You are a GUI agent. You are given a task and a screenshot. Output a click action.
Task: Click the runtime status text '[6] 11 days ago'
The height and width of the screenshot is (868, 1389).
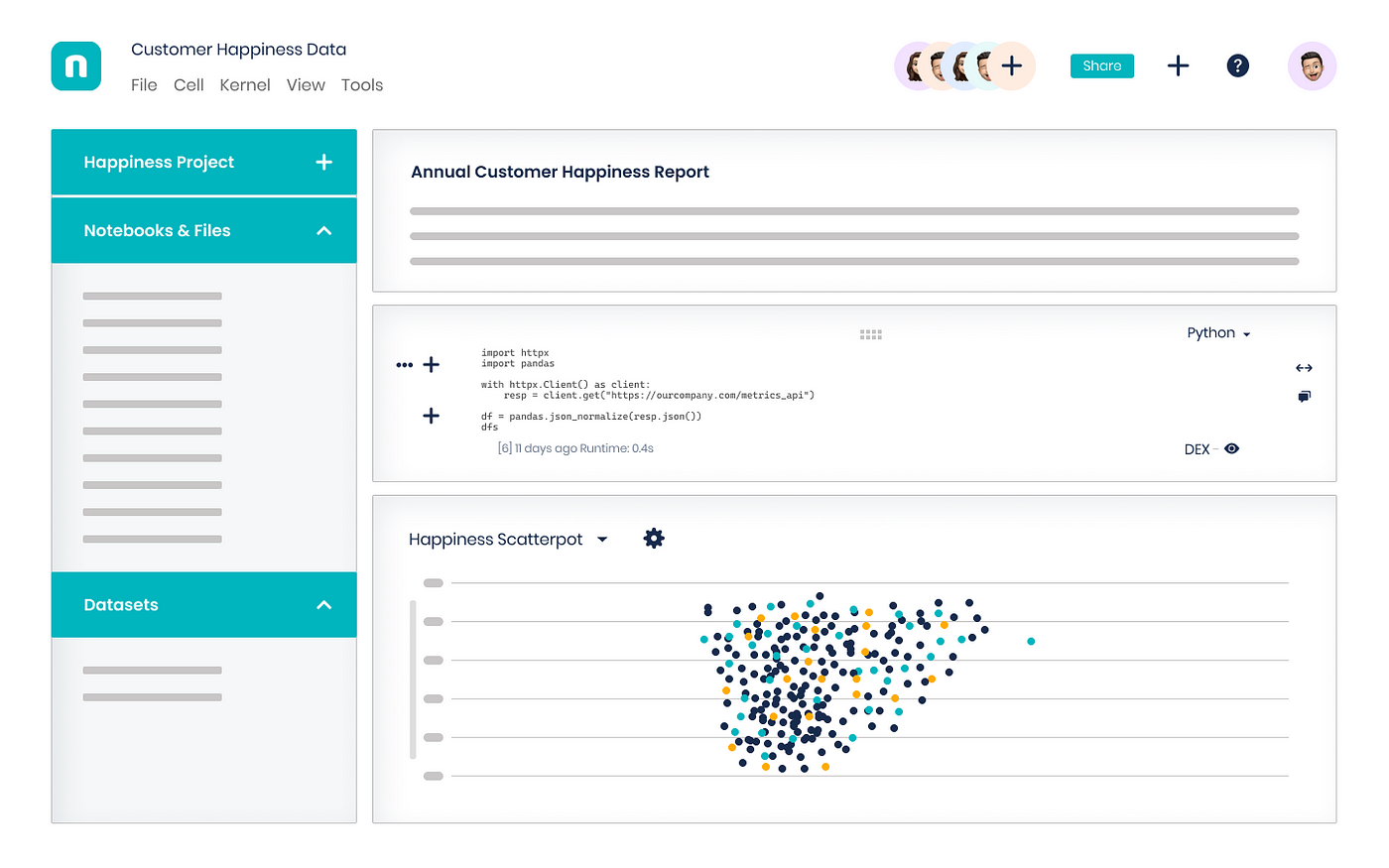(x=537, y=448)
